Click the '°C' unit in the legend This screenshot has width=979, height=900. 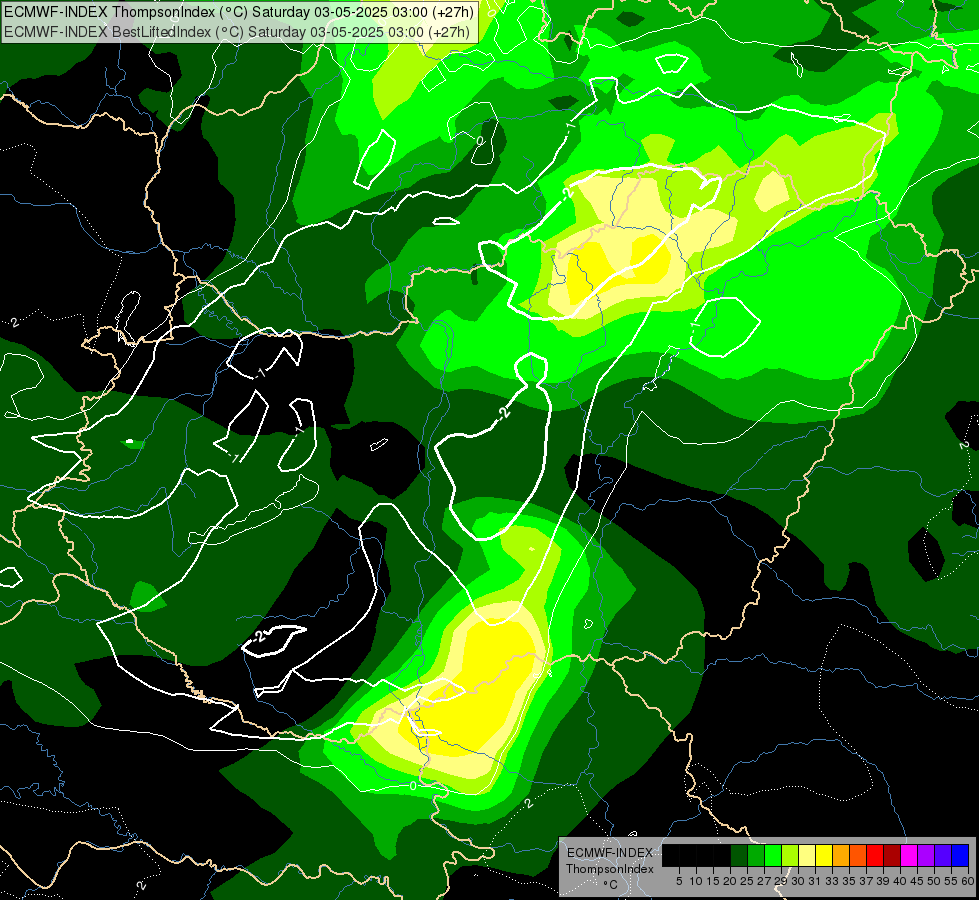click(611, 885)
